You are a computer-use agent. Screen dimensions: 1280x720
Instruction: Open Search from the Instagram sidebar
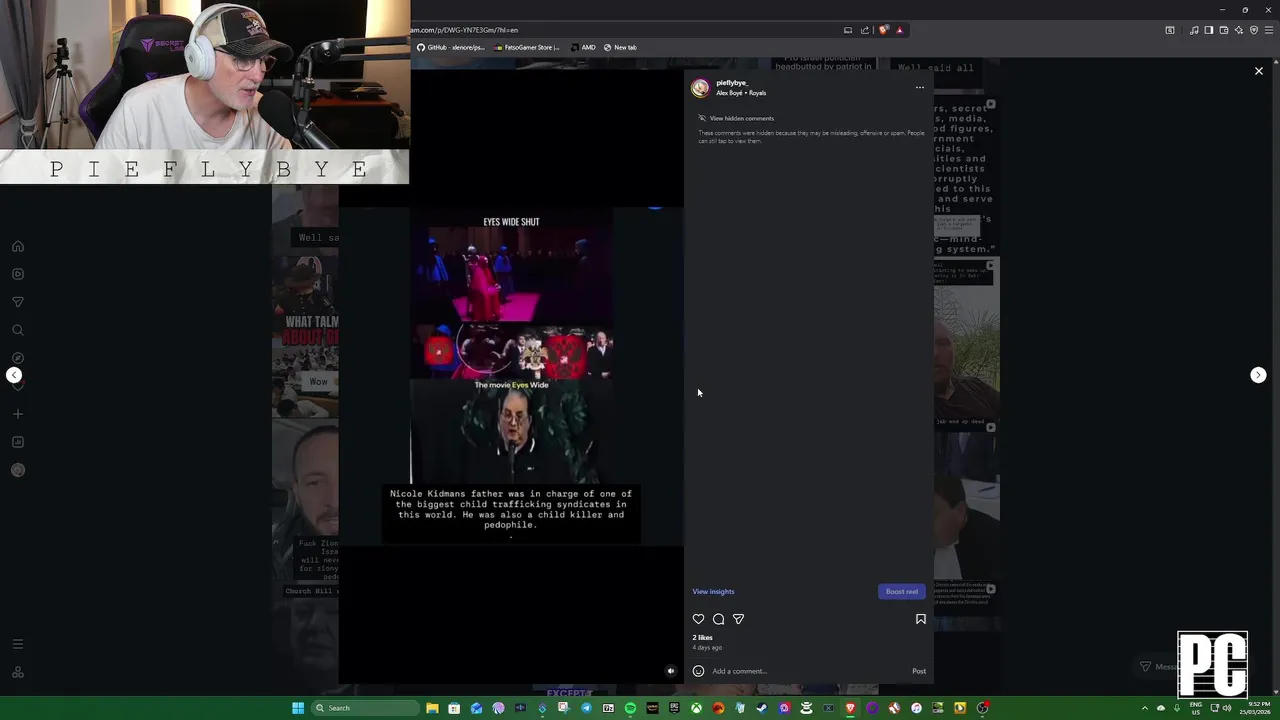coord(18,330)
